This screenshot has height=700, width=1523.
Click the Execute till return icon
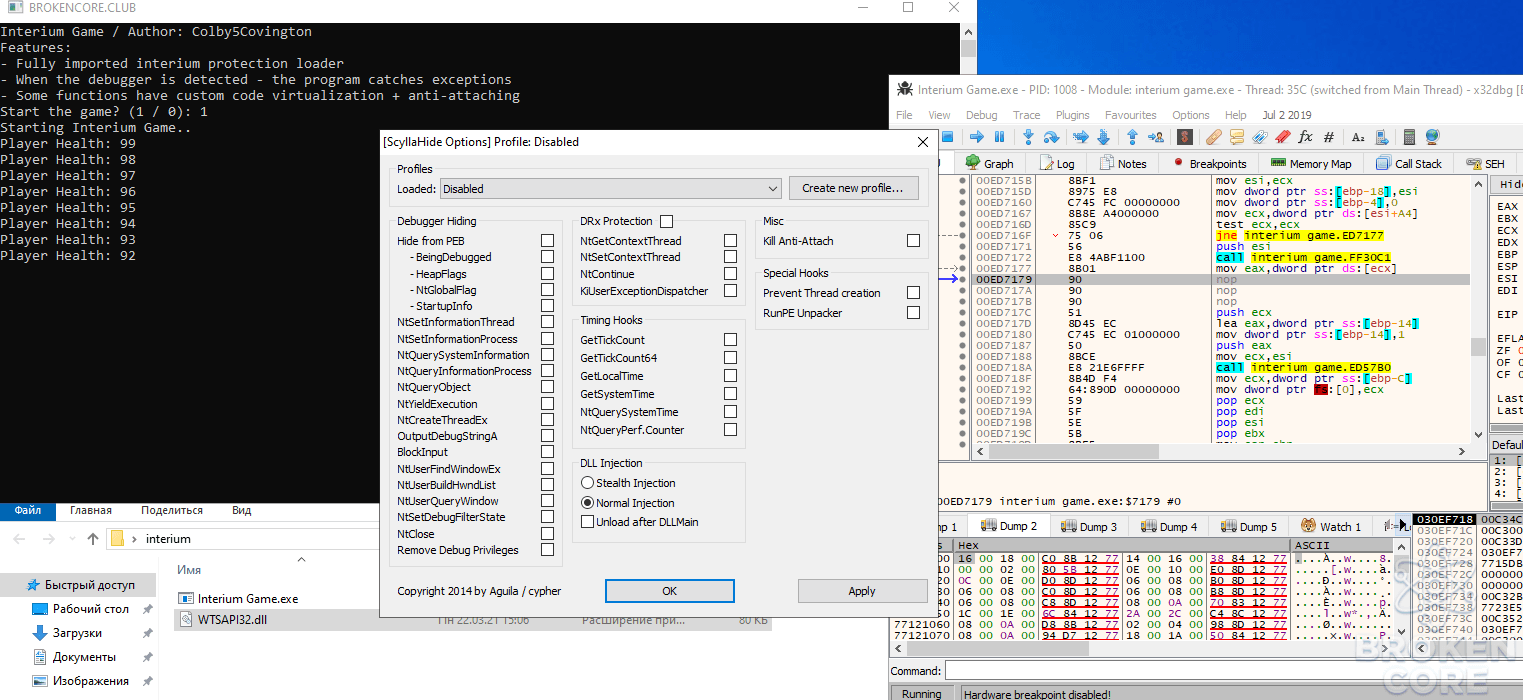tap(1132, 137)
